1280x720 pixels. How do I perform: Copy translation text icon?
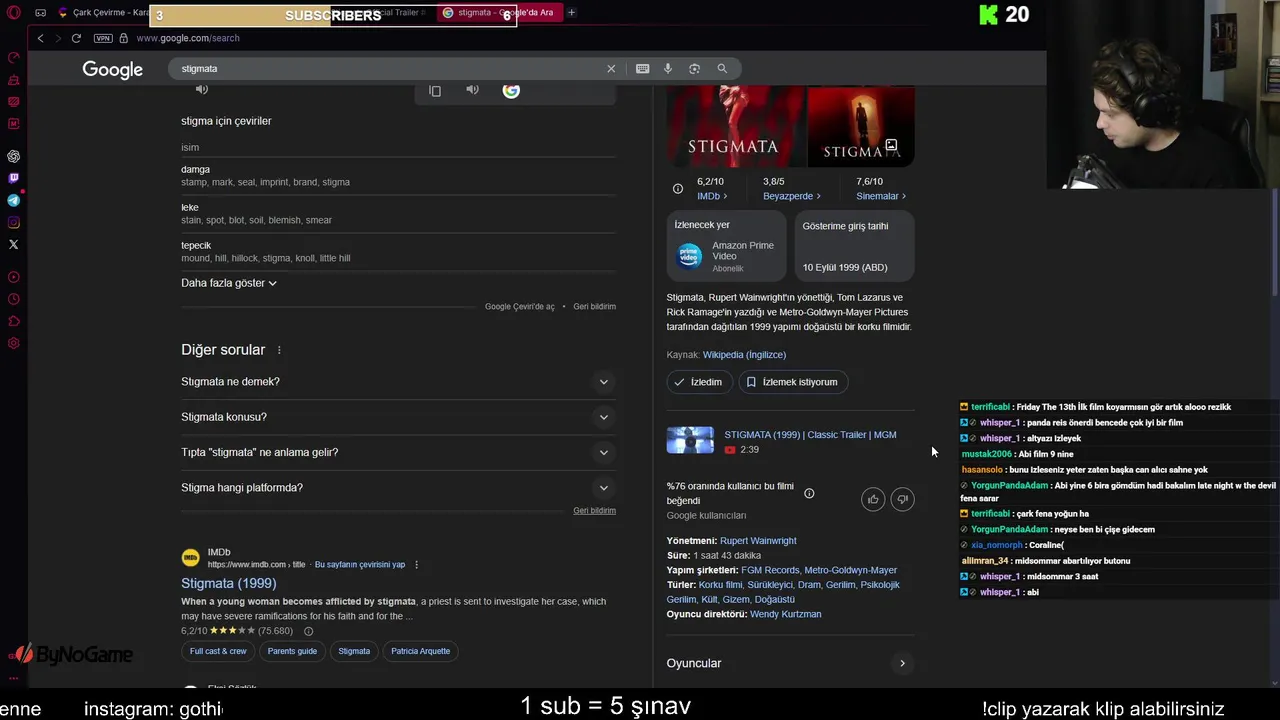click(x=435, y=91)
